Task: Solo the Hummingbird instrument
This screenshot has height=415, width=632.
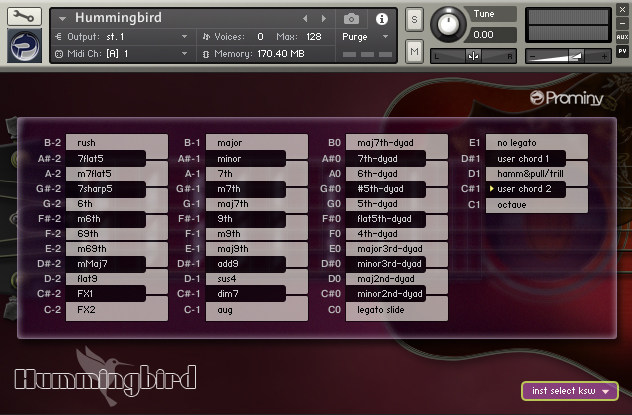Action: [414, 19]
